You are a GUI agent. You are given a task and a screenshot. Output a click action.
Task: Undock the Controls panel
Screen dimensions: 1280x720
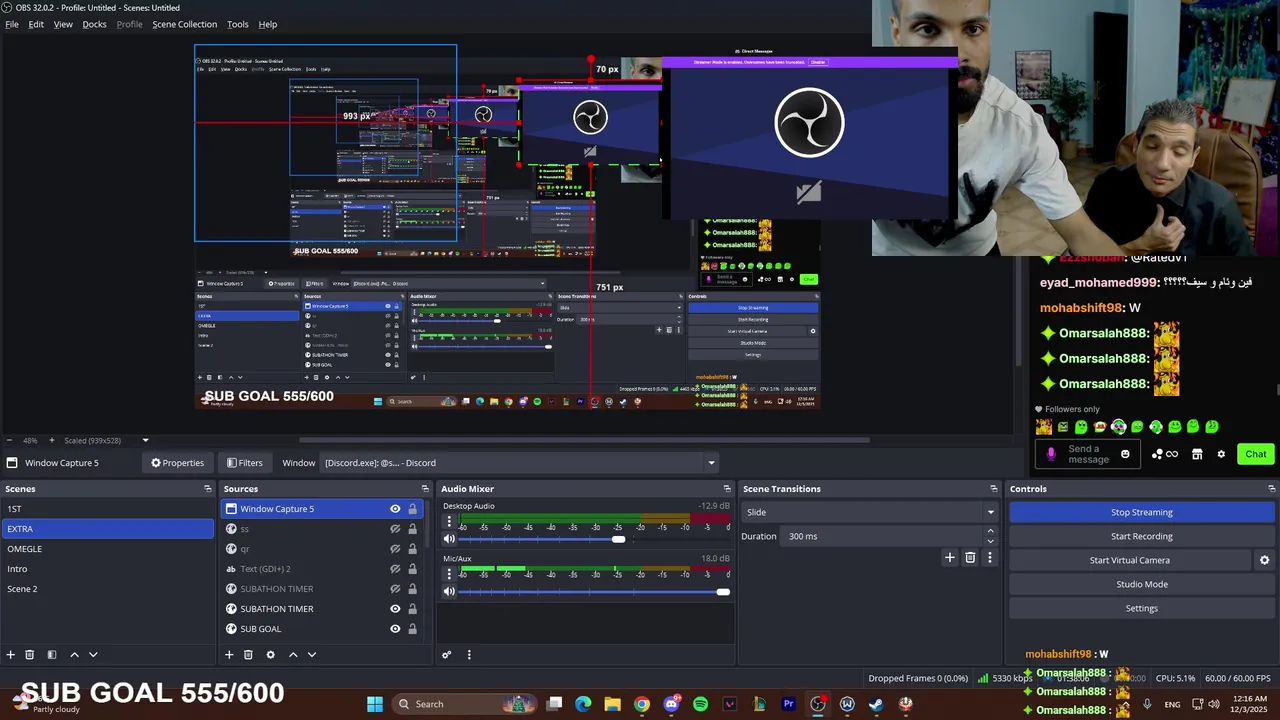point(1272,489)
